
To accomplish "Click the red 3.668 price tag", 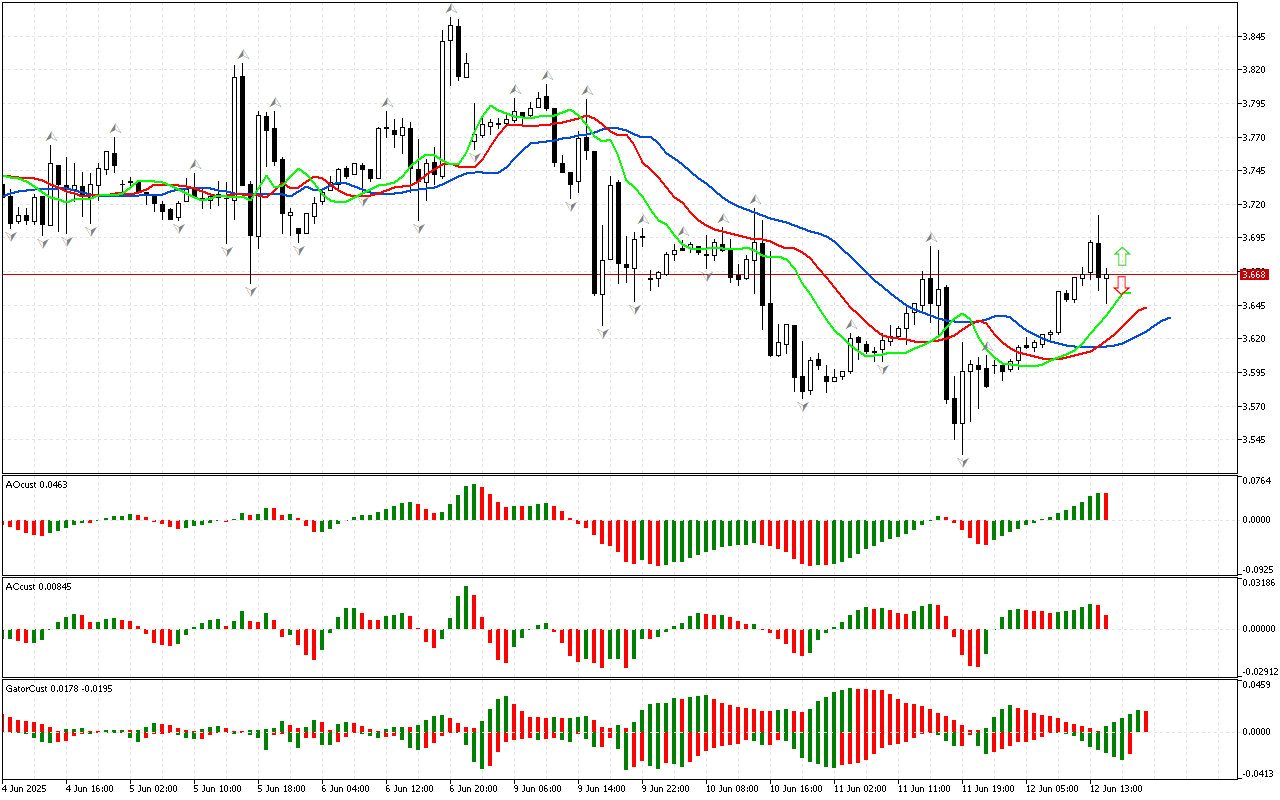I will point(1253,274).
